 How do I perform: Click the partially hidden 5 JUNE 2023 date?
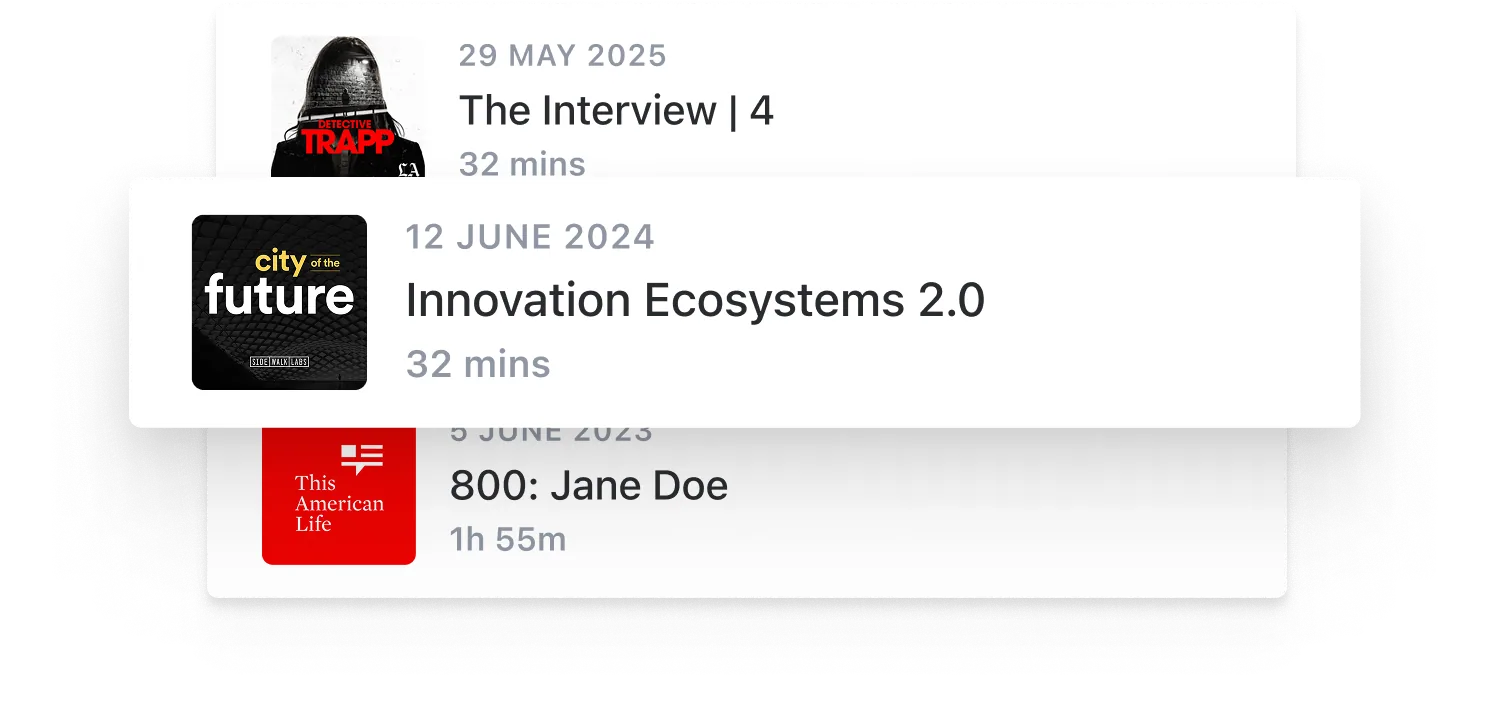coord(551,435)
